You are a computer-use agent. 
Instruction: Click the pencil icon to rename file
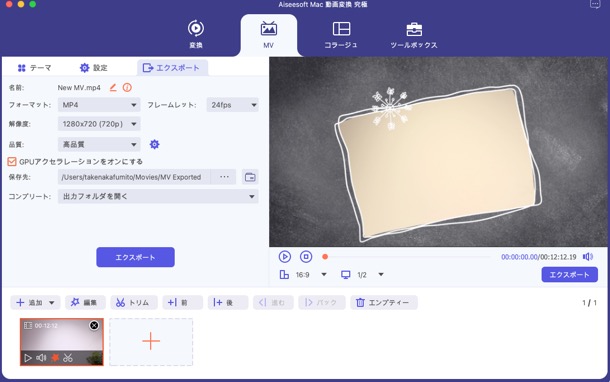click(x=113, y=88)
